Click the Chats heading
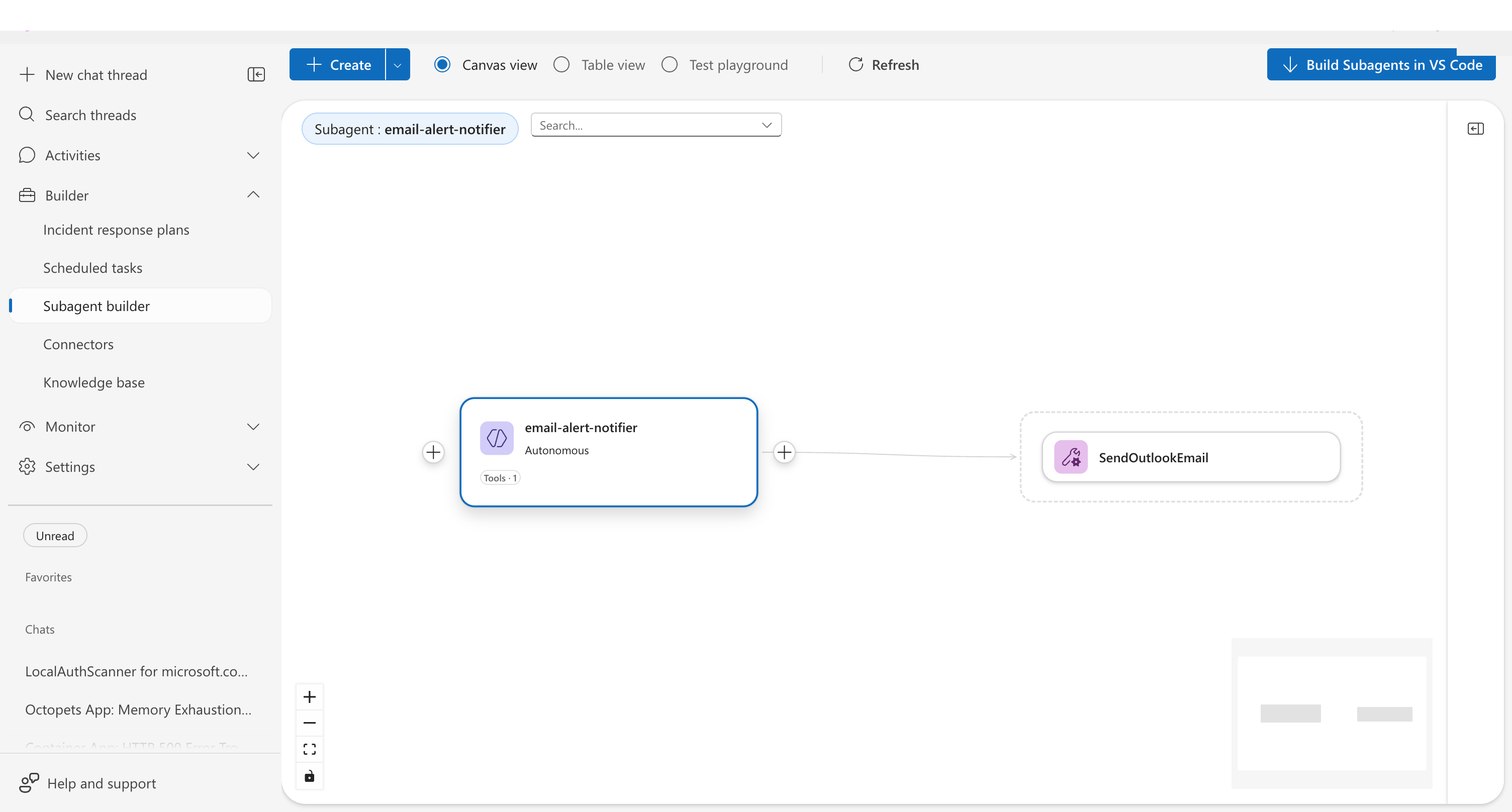The height and width of the screenshot is (812, 1512). click(x=39, y=629)
